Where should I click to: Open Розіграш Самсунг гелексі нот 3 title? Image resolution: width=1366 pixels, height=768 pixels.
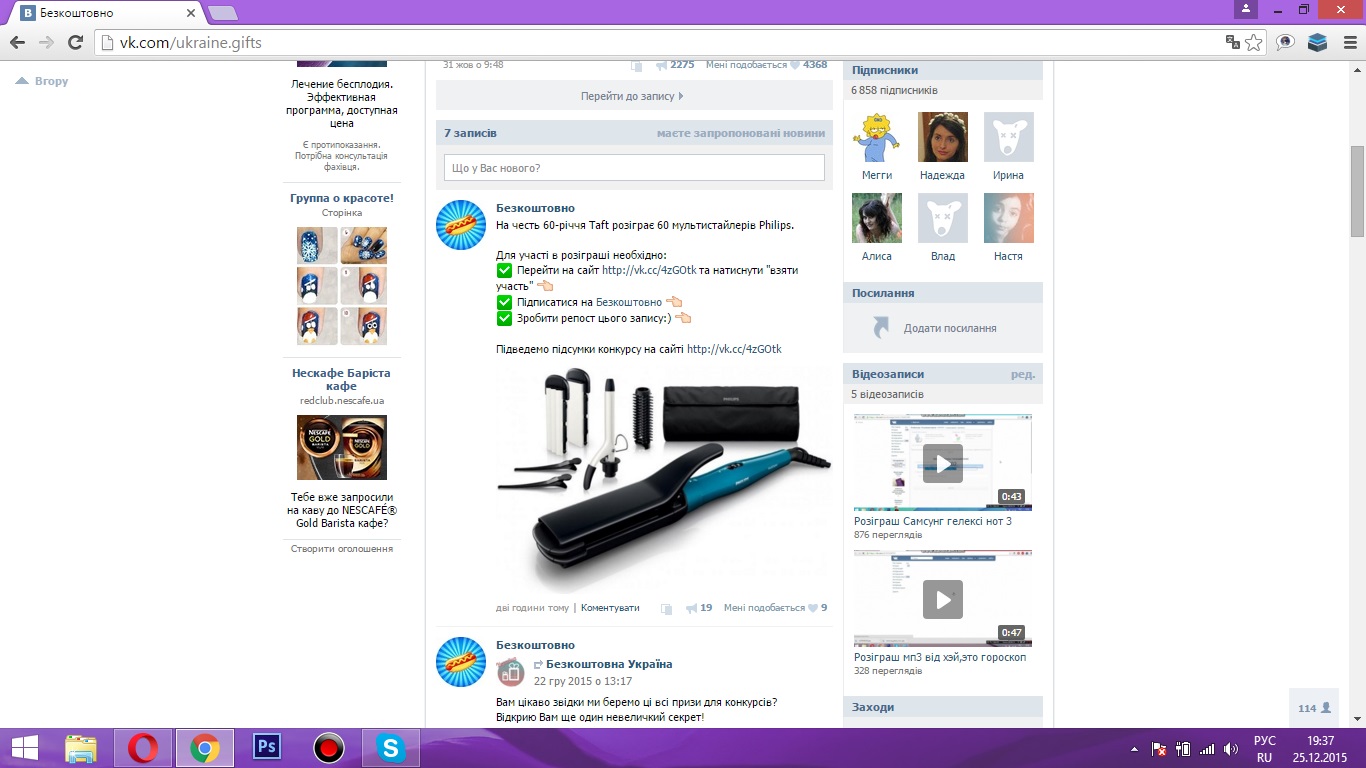[933, 521]
